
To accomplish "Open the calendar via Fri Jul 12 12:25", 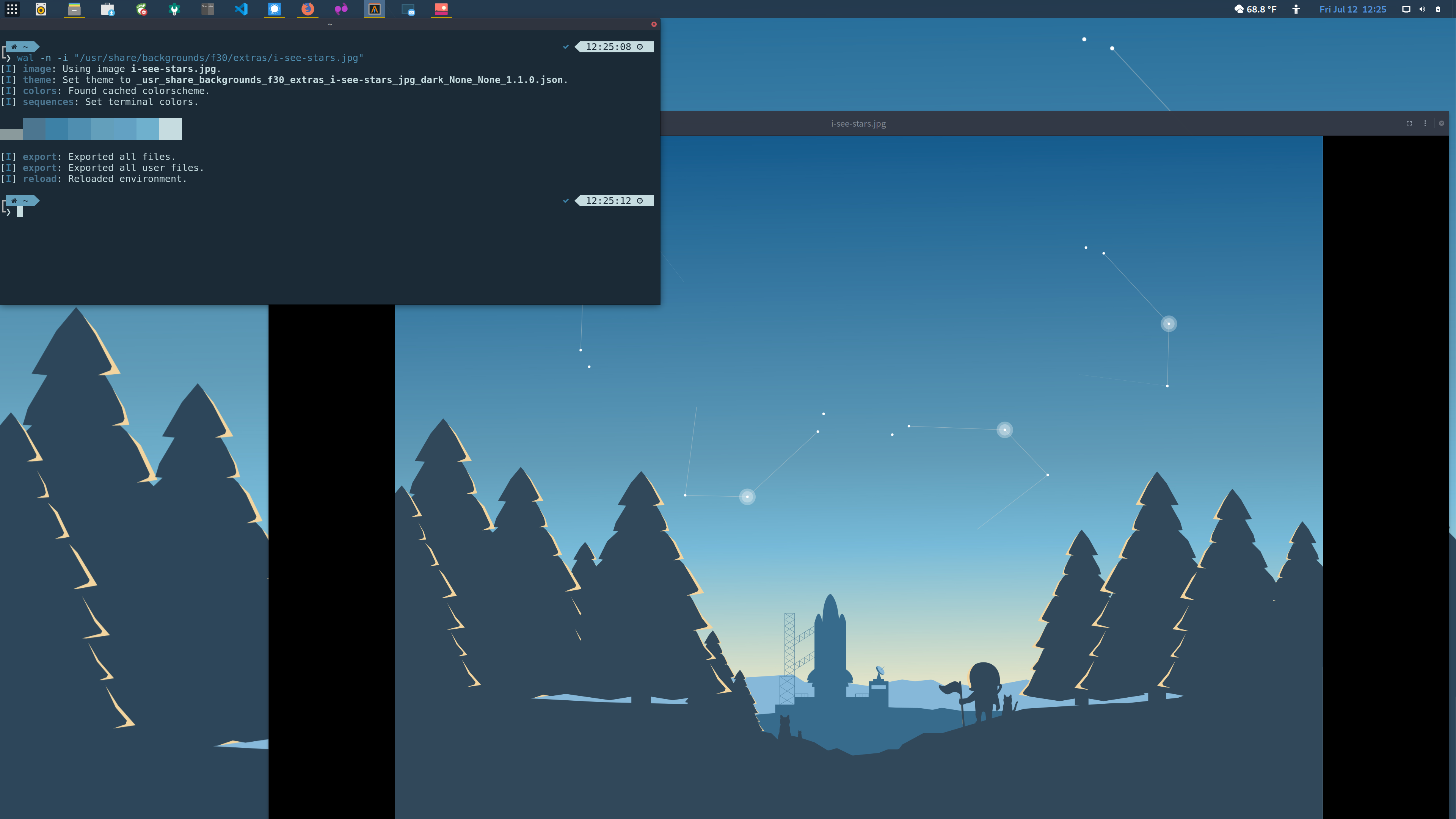I will point(1353,9).
